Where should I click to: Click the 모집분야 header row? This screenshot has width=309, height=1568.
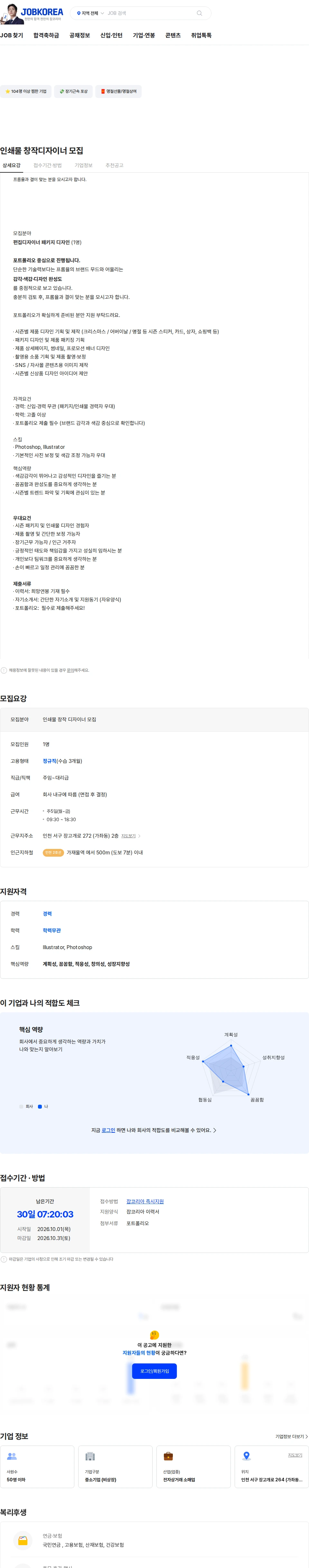click(x=154, y=719)
